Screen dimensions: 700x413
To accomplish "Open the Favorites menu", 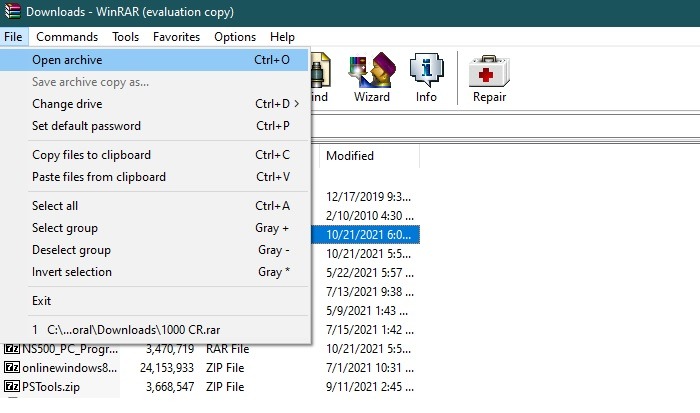I will click(x=176, y=37).
